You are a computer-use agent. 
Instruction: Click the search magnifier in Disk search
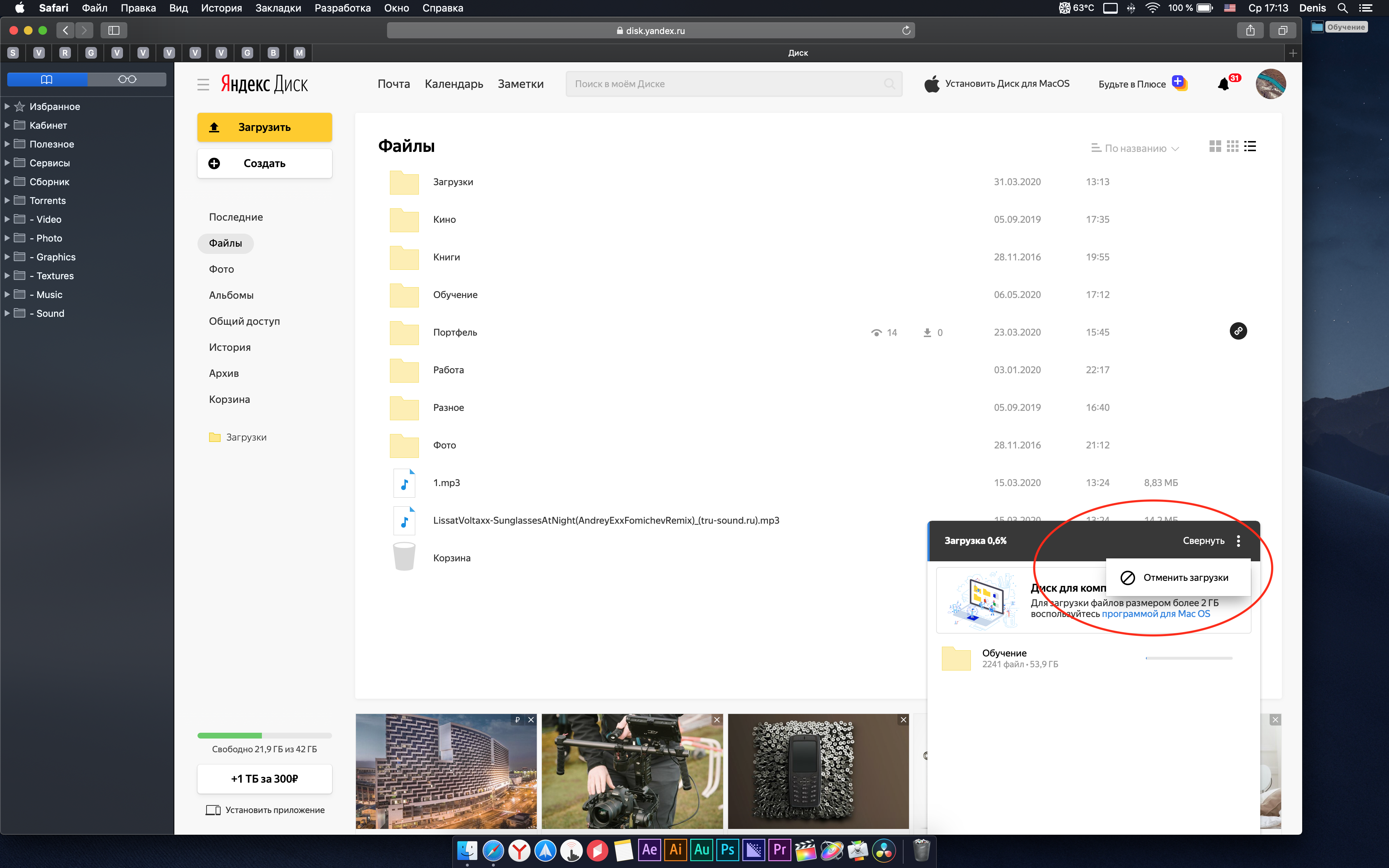point(889,84)
